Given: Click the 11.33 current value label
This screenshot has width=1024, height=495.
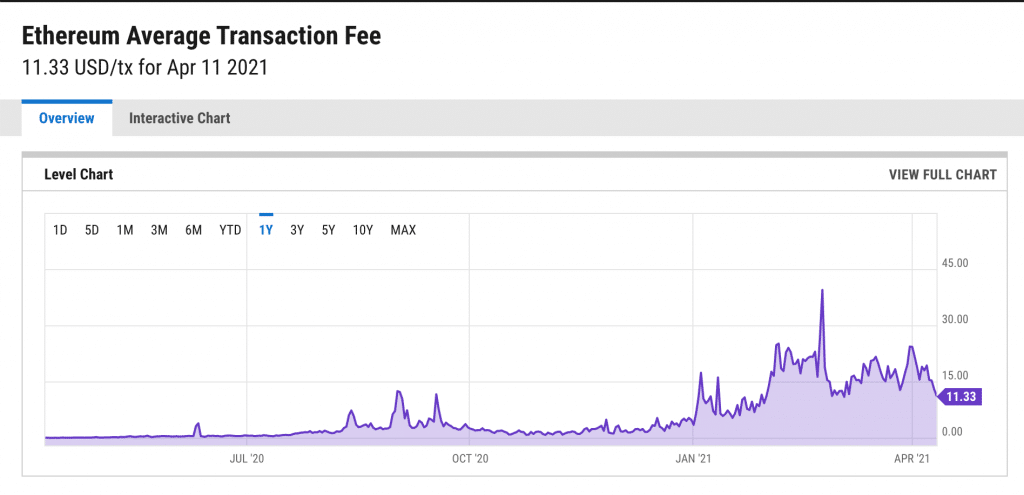Looking at the screenshot, I should coord(960,397).
